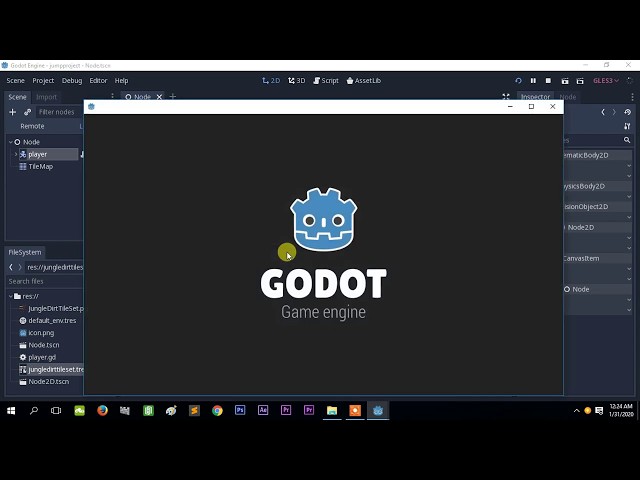Select the root Node in scene tree
The width and height of the screenshot is (640, 480).
pyautogui.click(x=31, y=142)
